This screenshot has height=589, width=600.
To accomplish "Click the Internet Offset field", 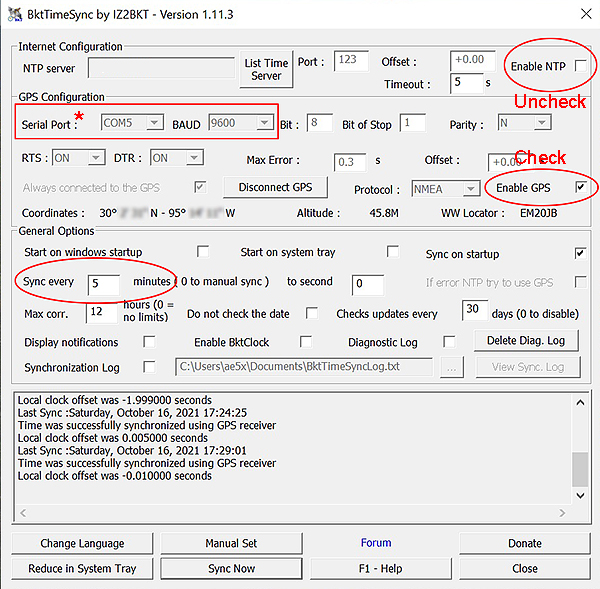I will pyautogui.click(x=473, y=60).
